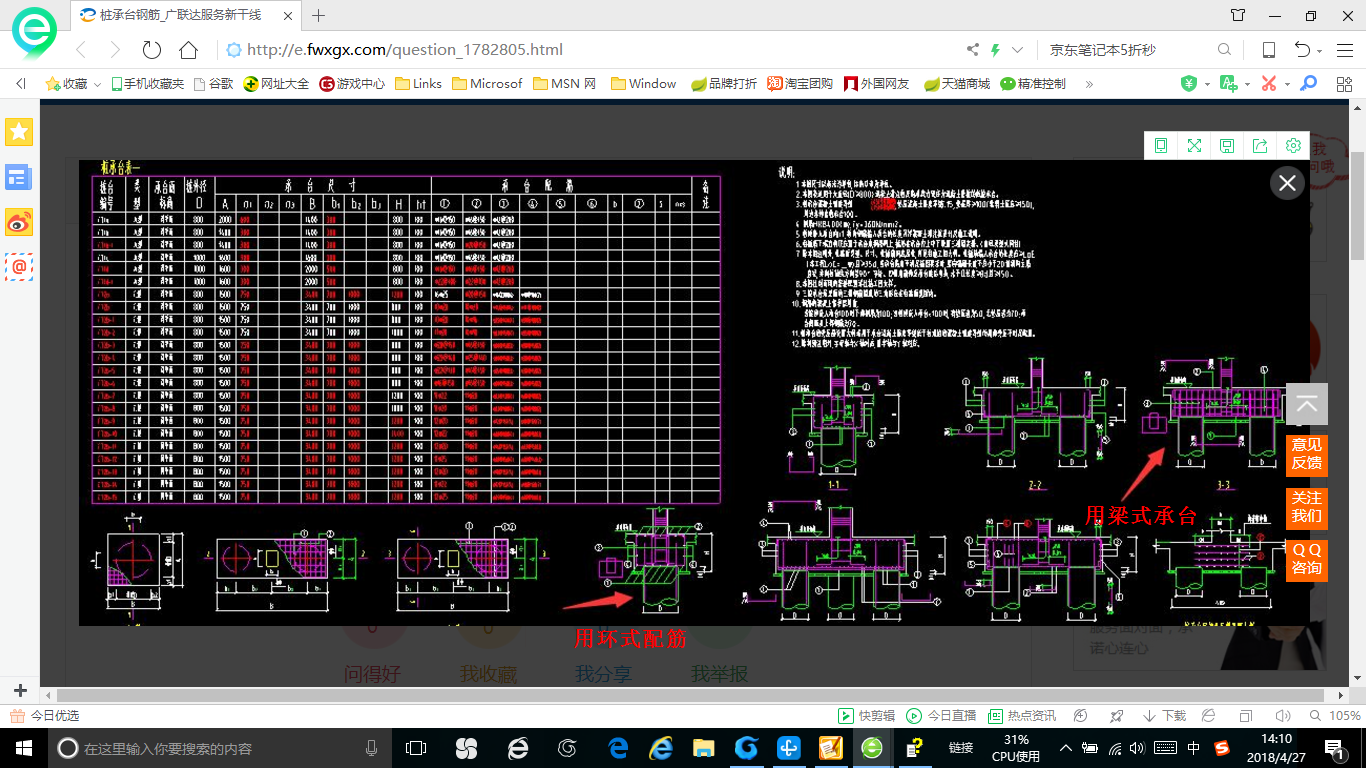This screenshot has height=768, width=1366.
Task: Open the 天猫商城 bookmark
Action: point(956,84)
